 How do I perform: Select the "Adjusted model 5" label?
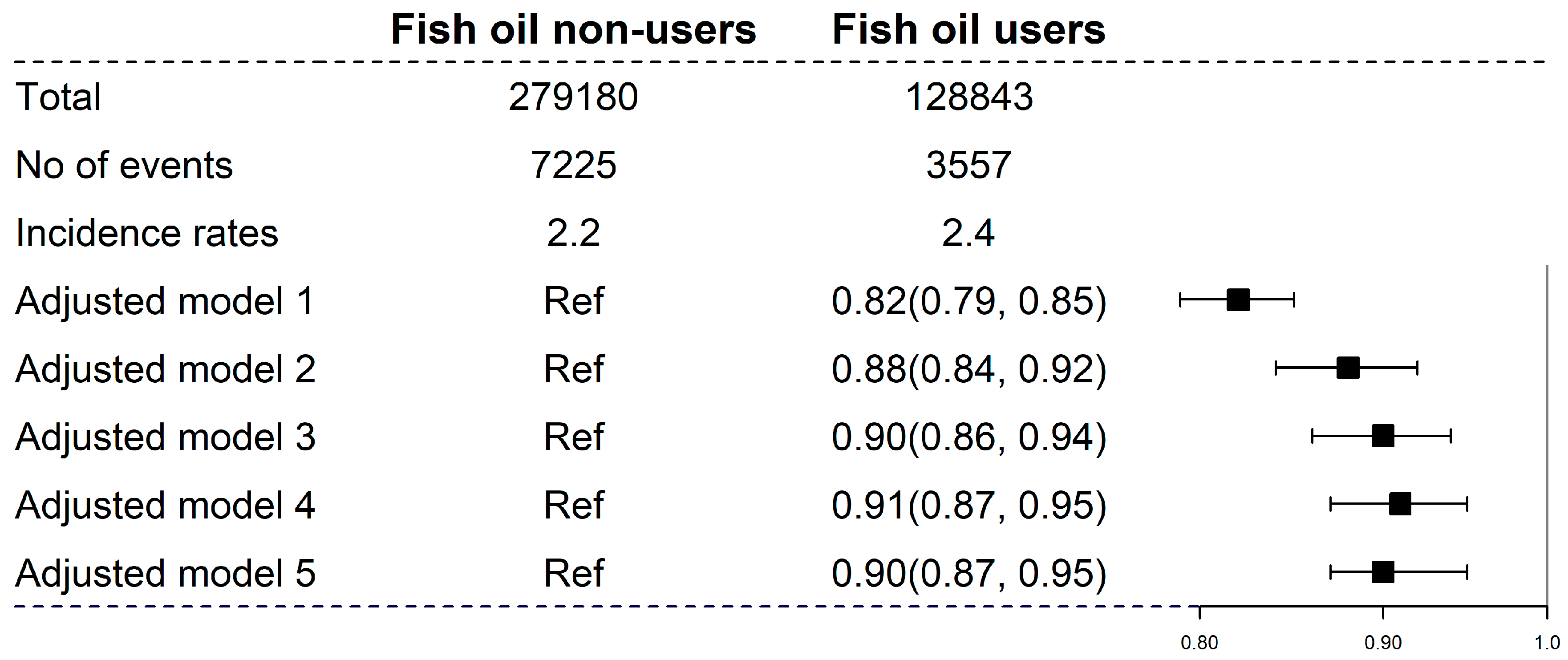pyautogui.click(x=165, y=573)
